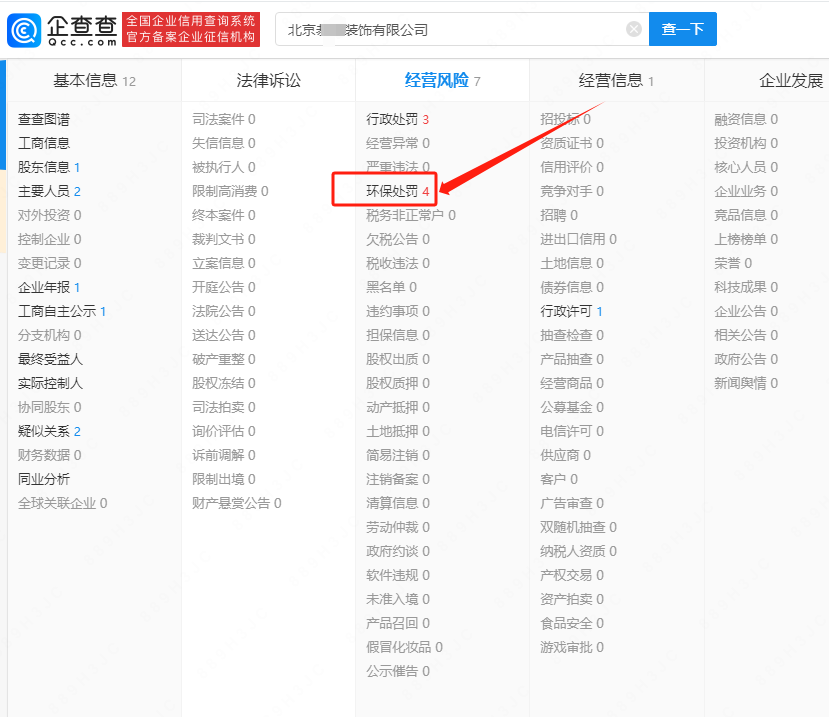Open the 经营风险 tab
The width and height of the screenshot is (829, 717).
click(443, 81)
